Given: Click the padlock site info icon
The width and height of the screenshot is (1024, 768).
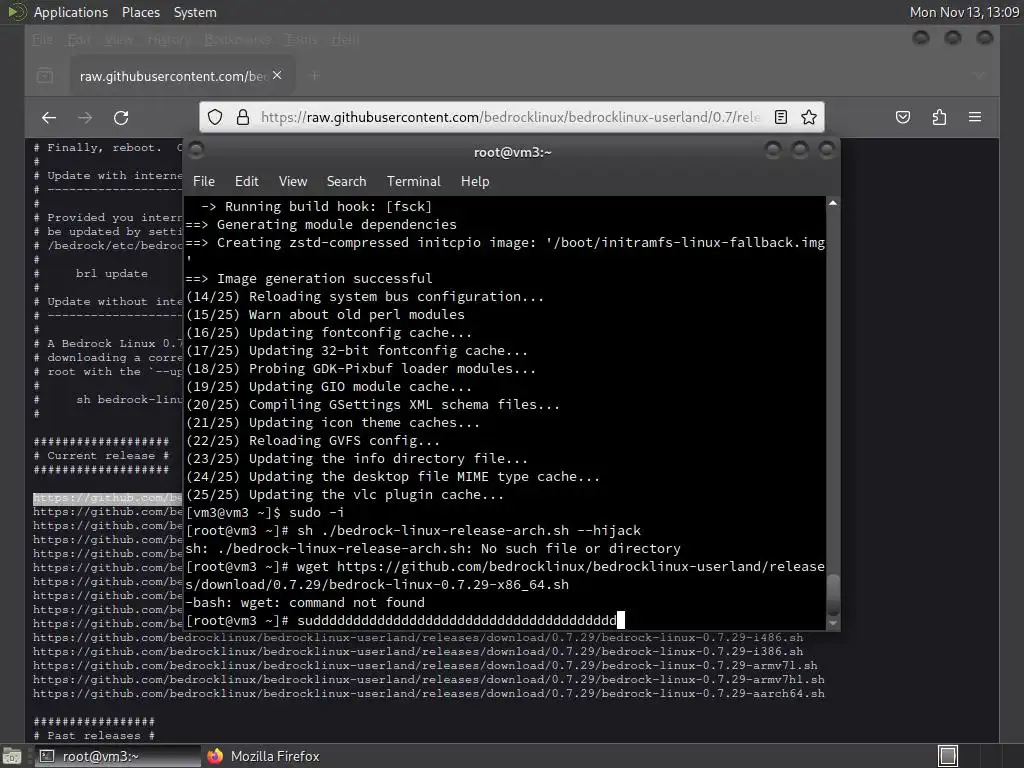Looking at the screenshot, I should [242, 117].
